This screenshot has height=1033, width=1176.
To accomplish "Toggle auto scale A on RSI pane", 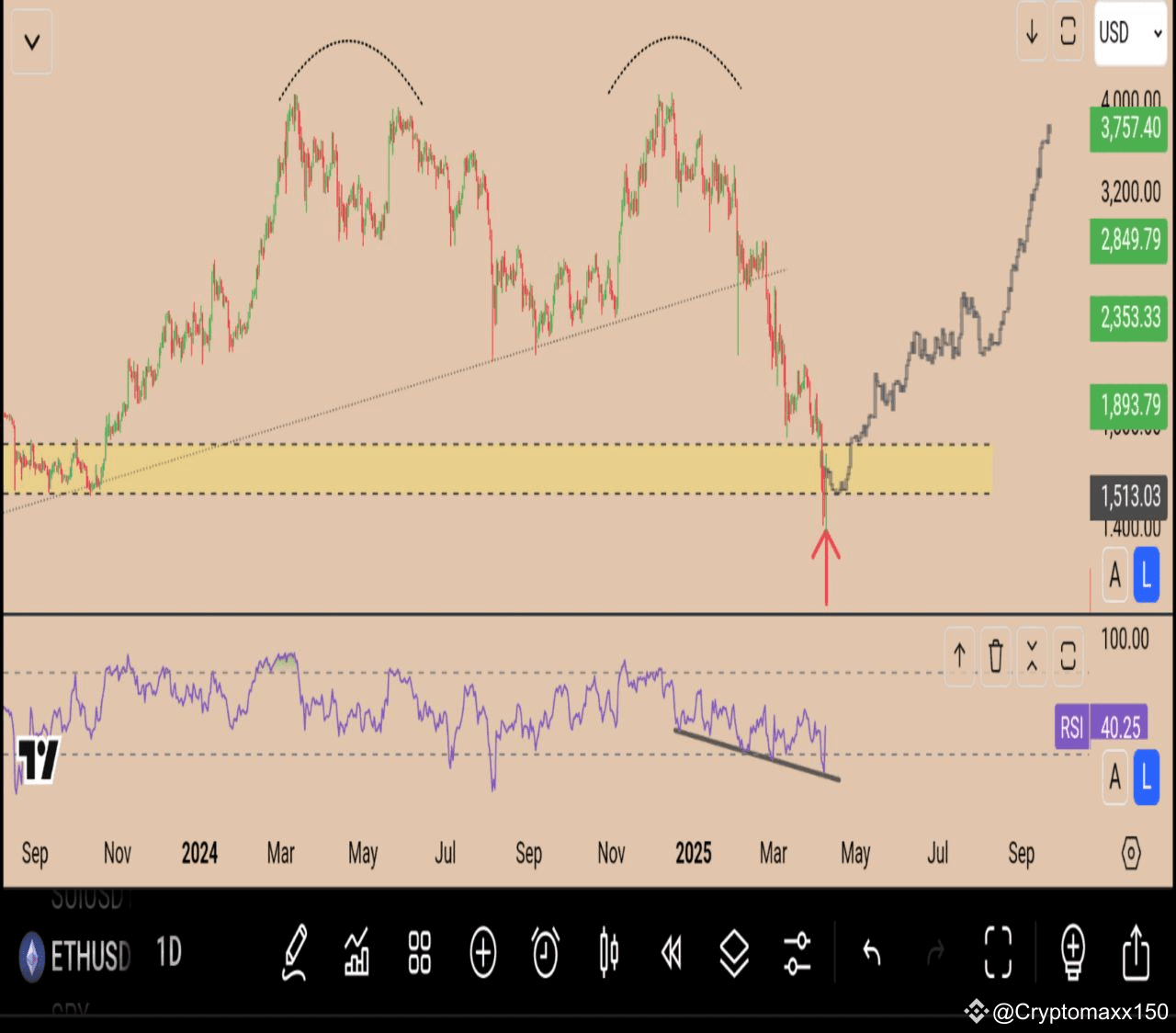I will (x=1114, y=777).
